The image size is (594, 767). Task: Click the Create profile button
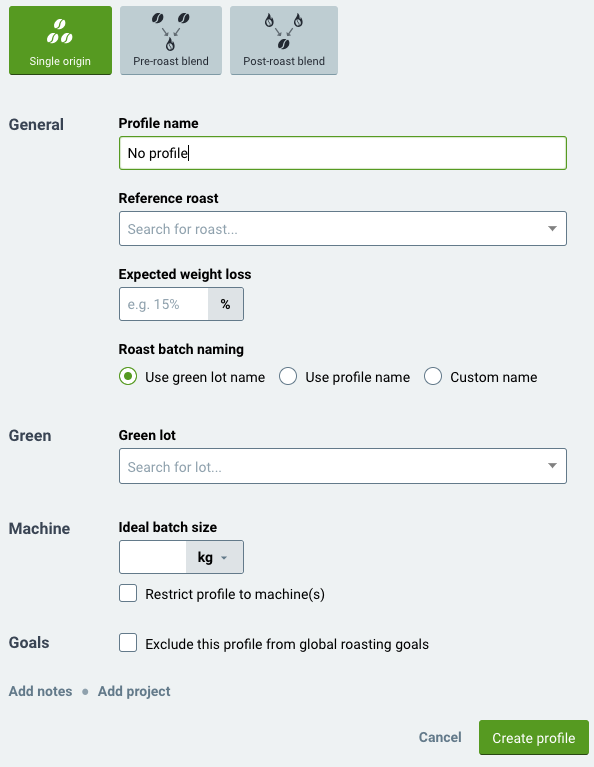[534, 738]
